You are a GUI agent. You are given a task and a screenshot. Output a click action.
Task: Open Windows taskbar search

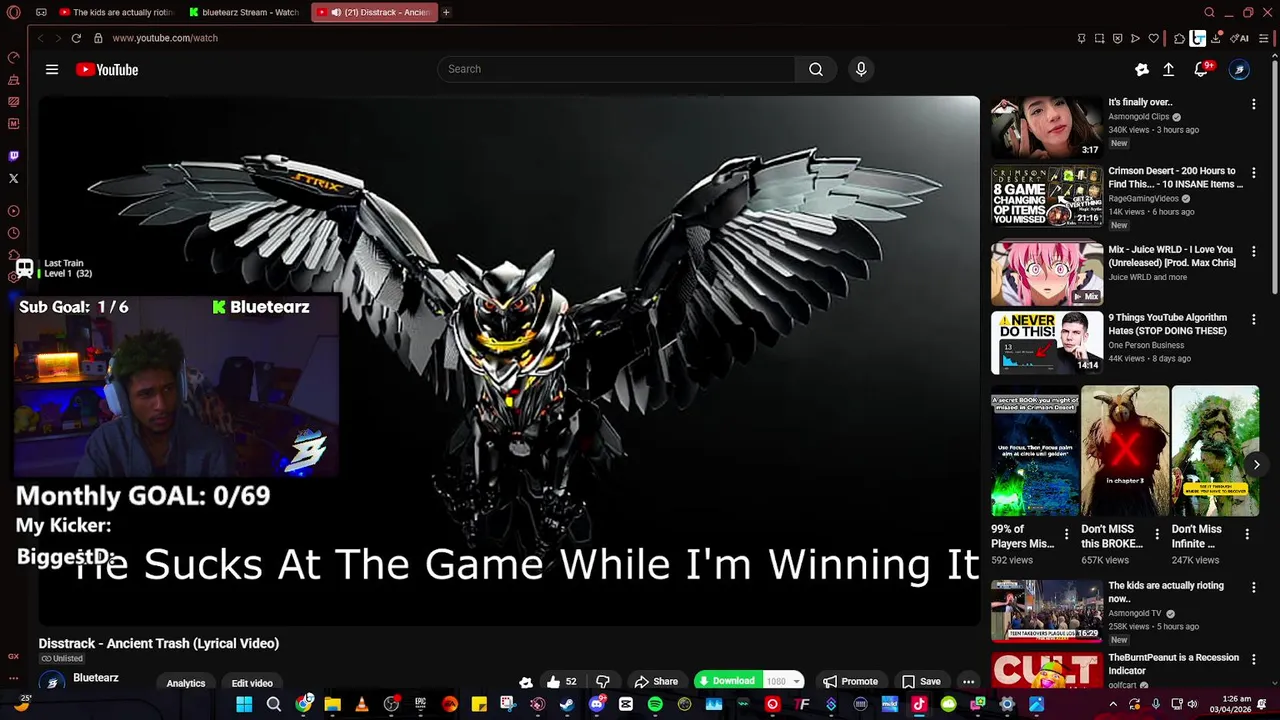coord(273,705)
